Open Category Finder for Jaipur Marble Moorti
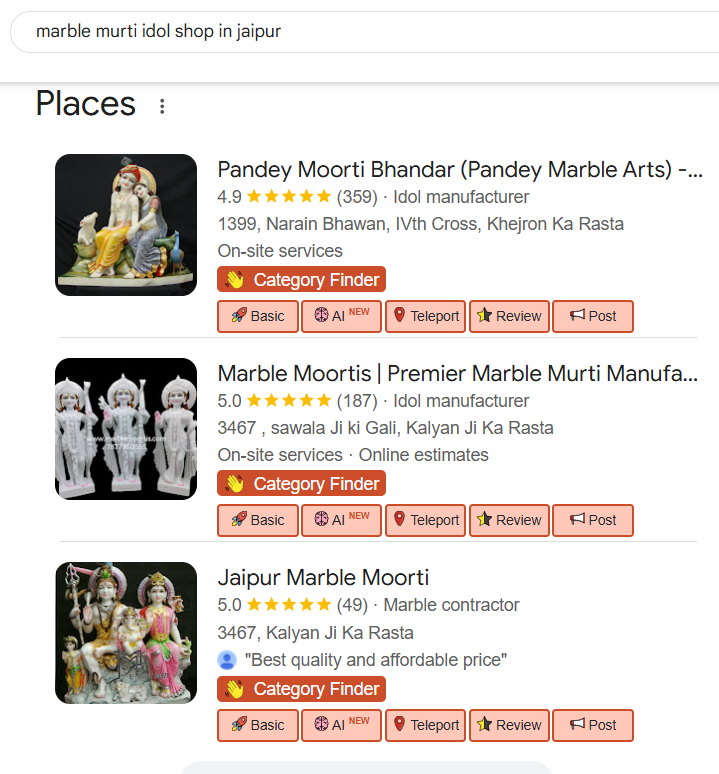 coord(301,689)
